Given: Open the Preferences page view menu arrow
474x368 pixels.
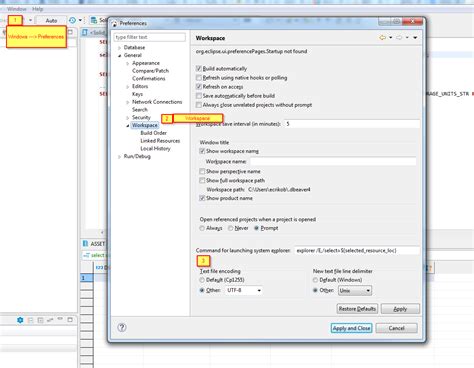Looking at the screenshot, I should pyautogui.click(x=415, y=38).
